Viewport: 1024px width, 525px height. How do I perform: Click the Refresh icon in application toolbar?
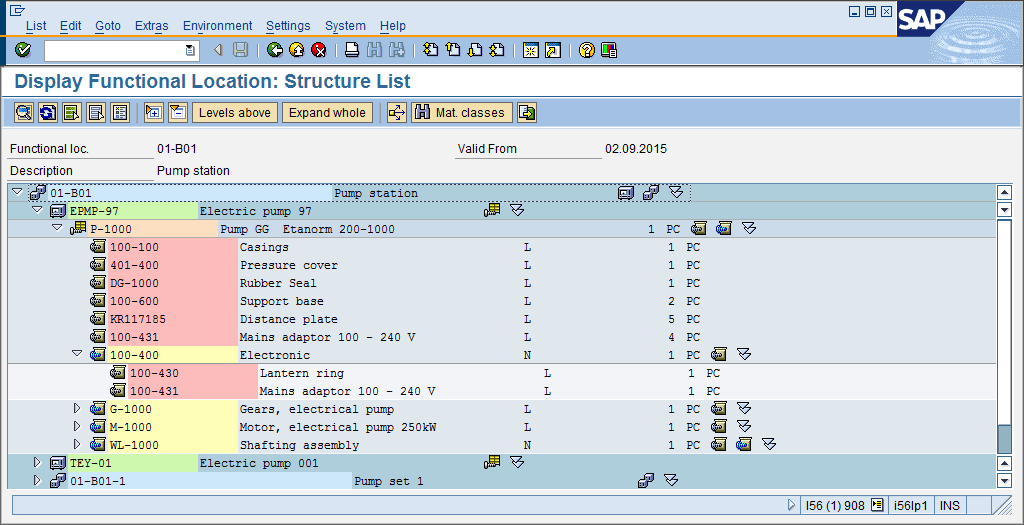(x=48, y=112)
